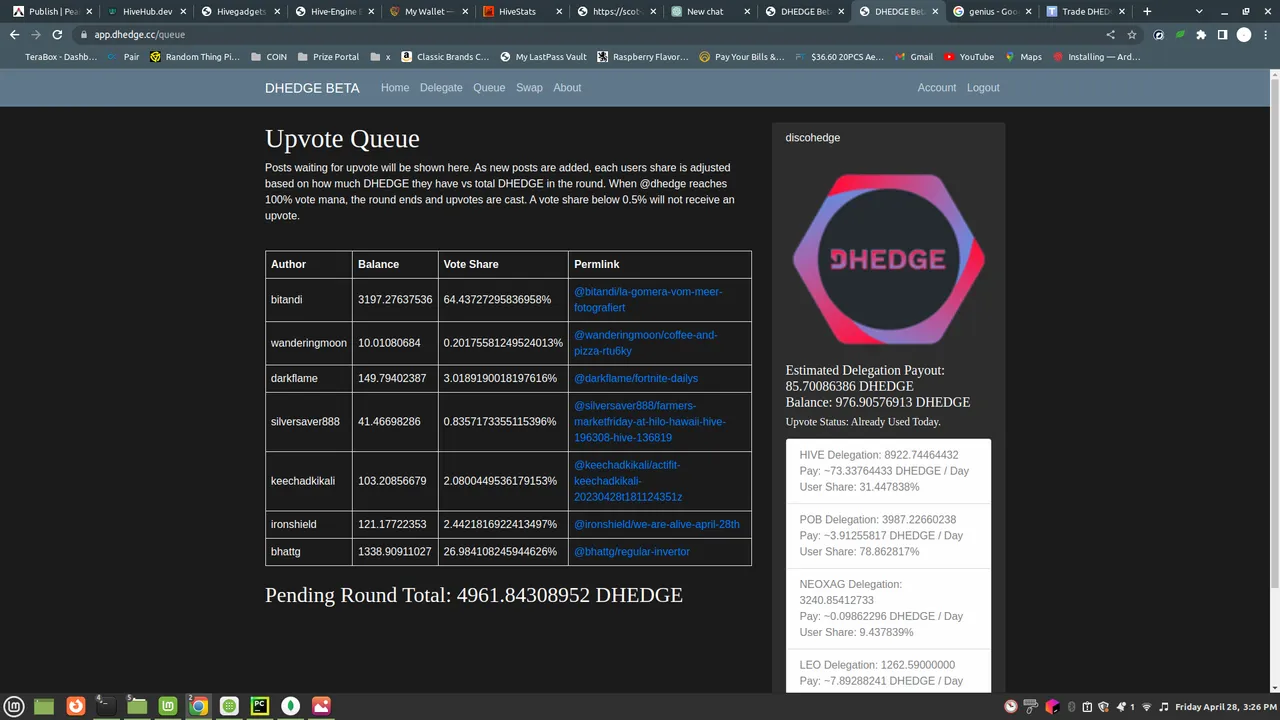Open the Prize Portal bookmark folder
This screenshot has width=1280, height=720.
(328, 57)
